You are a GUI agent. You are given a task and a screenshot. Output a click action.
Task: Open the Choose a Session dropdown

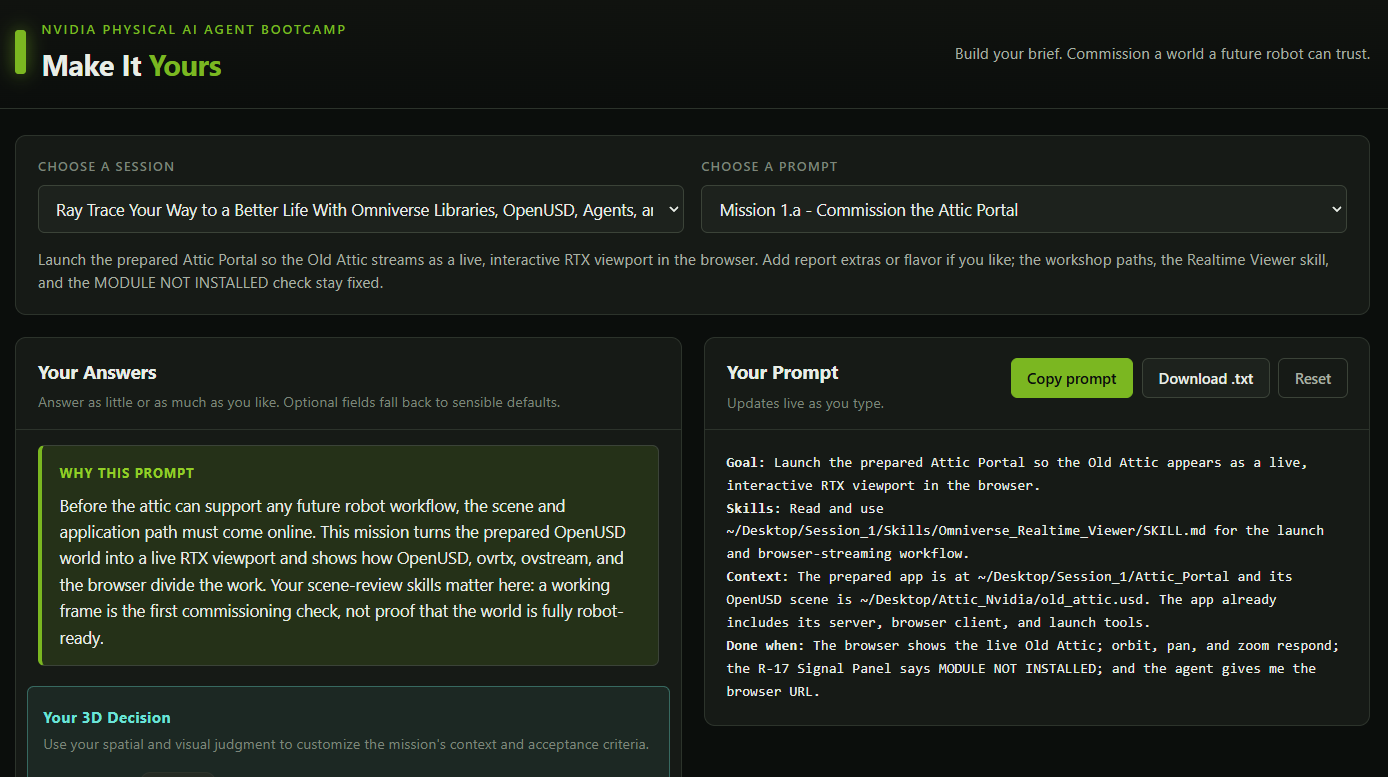[x=361, y=209]
